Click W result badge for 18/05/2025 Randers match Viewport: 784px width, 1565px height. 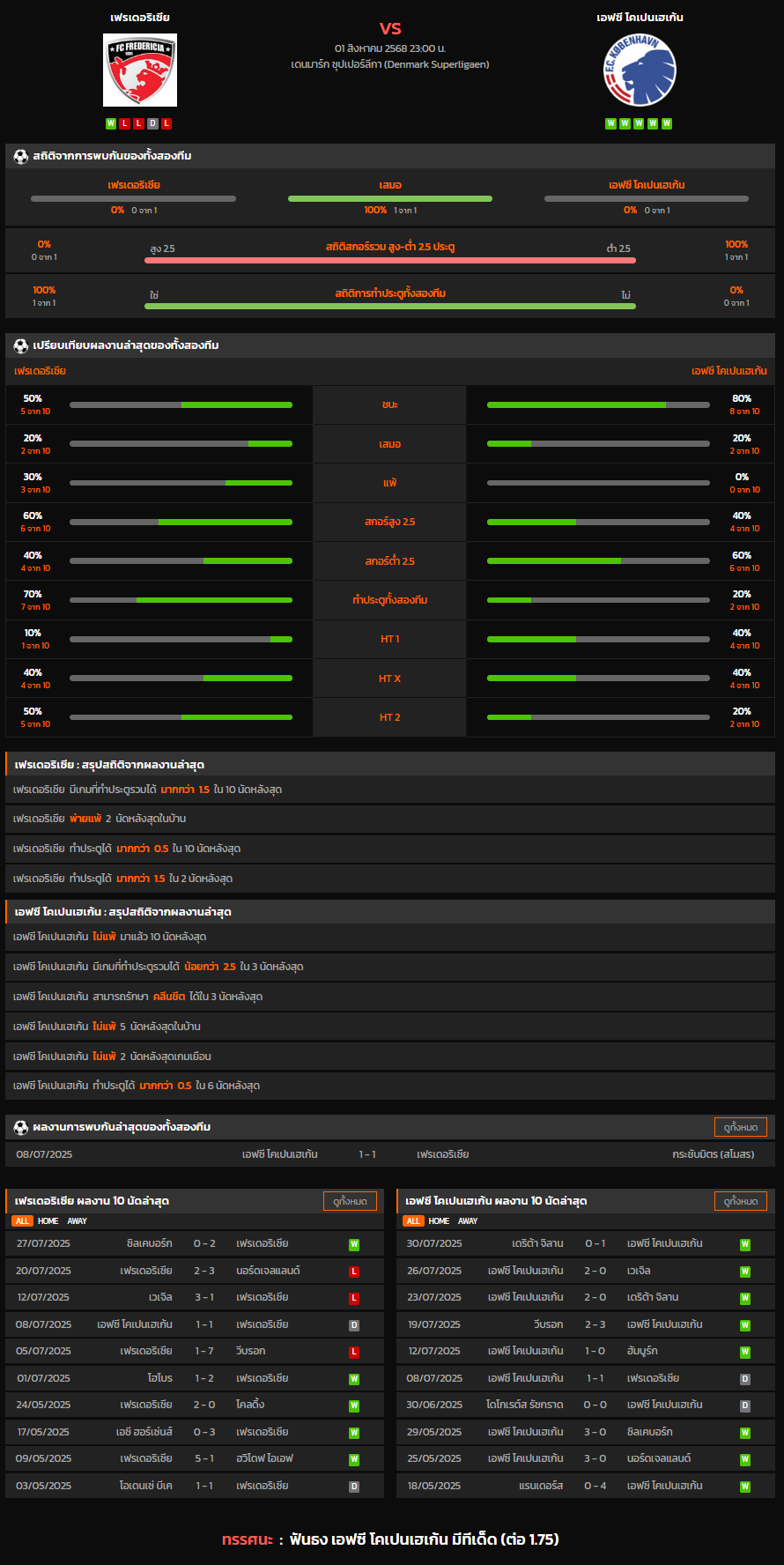point(745,1487)
